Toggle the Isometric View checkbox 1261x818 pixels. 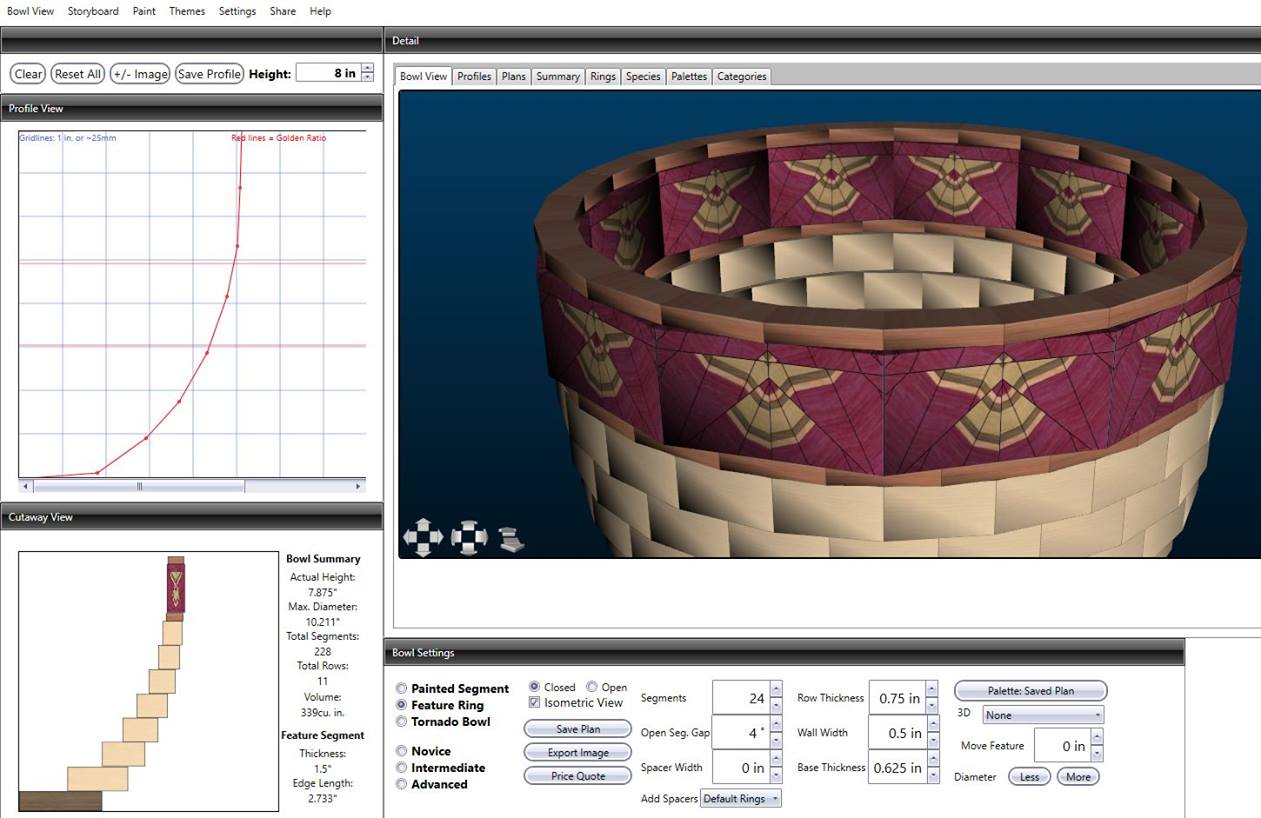tap(535, 703)
